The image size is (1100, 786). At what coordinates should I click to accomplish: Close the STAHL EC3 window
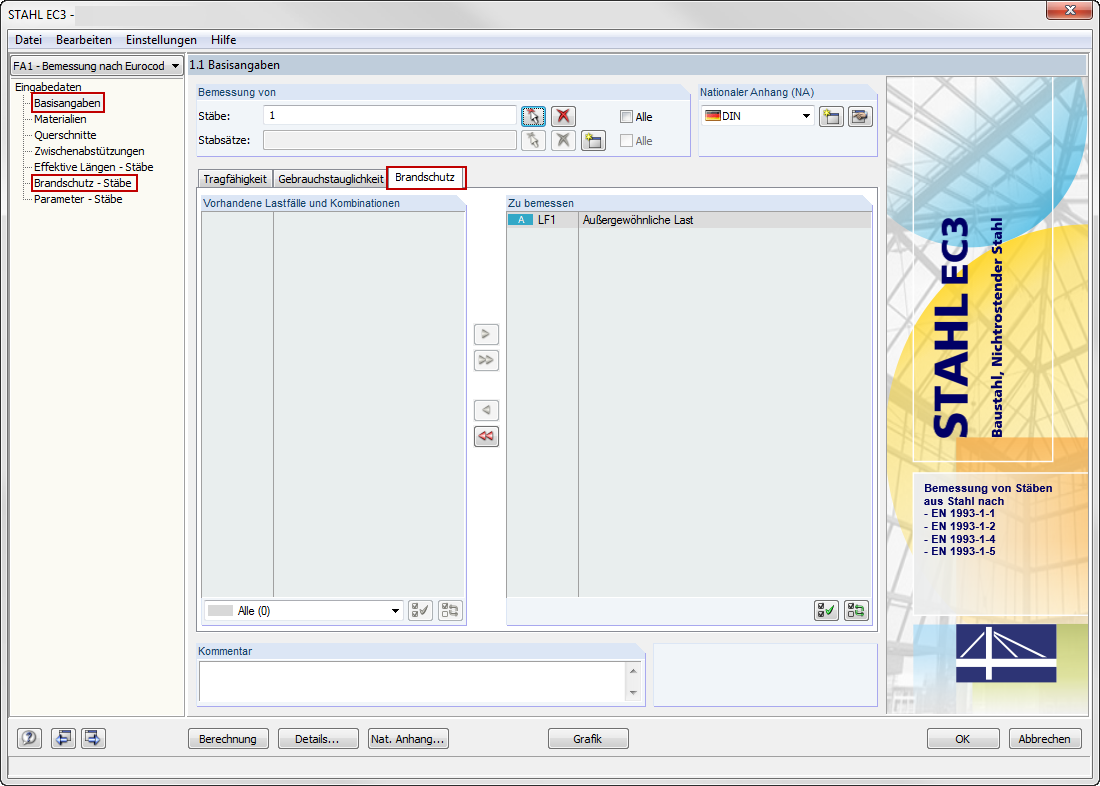coord(1069,11)
